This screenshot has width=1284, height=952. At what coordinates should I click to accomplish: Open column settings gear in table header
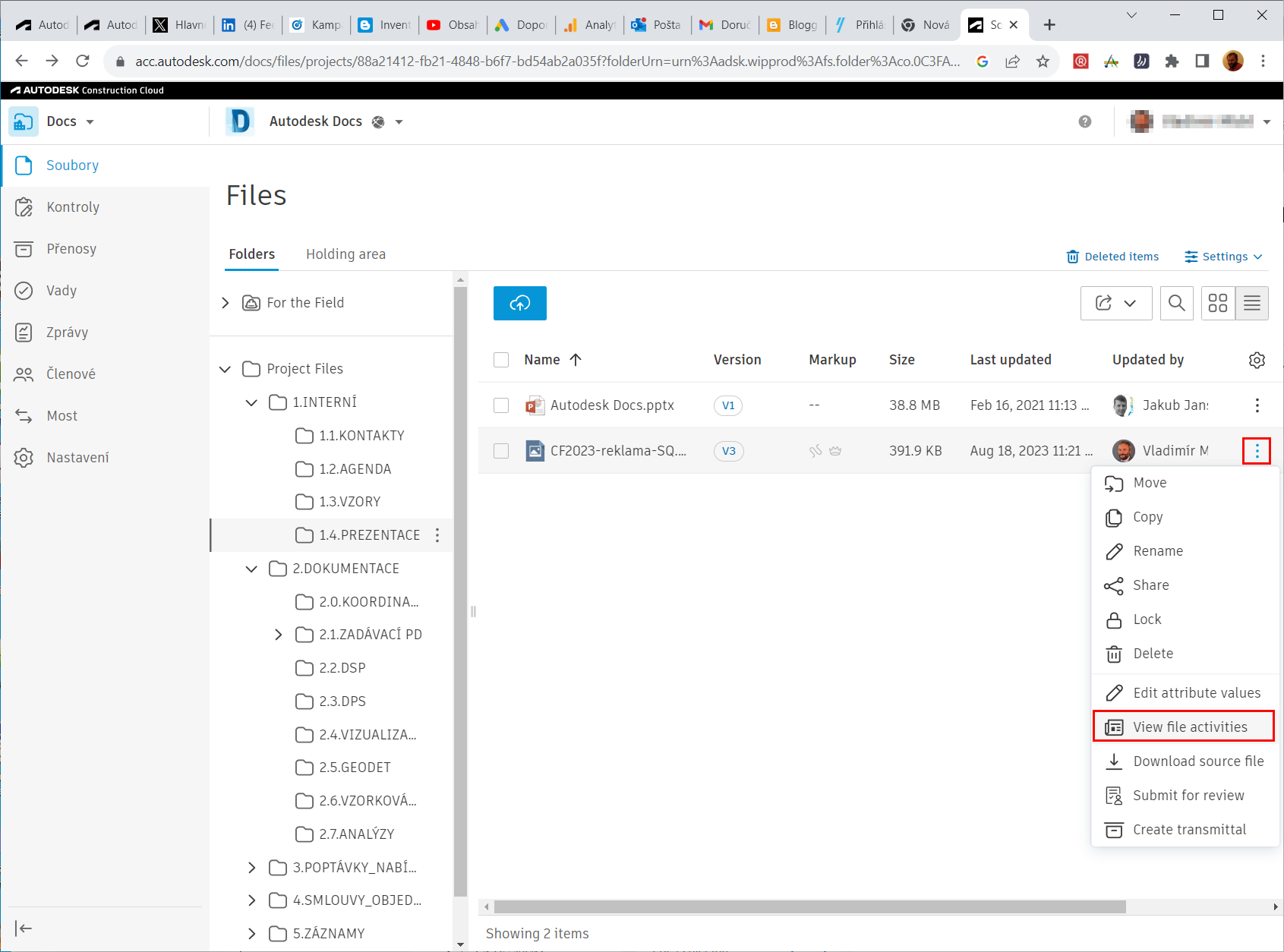[x=1257, y=360]
